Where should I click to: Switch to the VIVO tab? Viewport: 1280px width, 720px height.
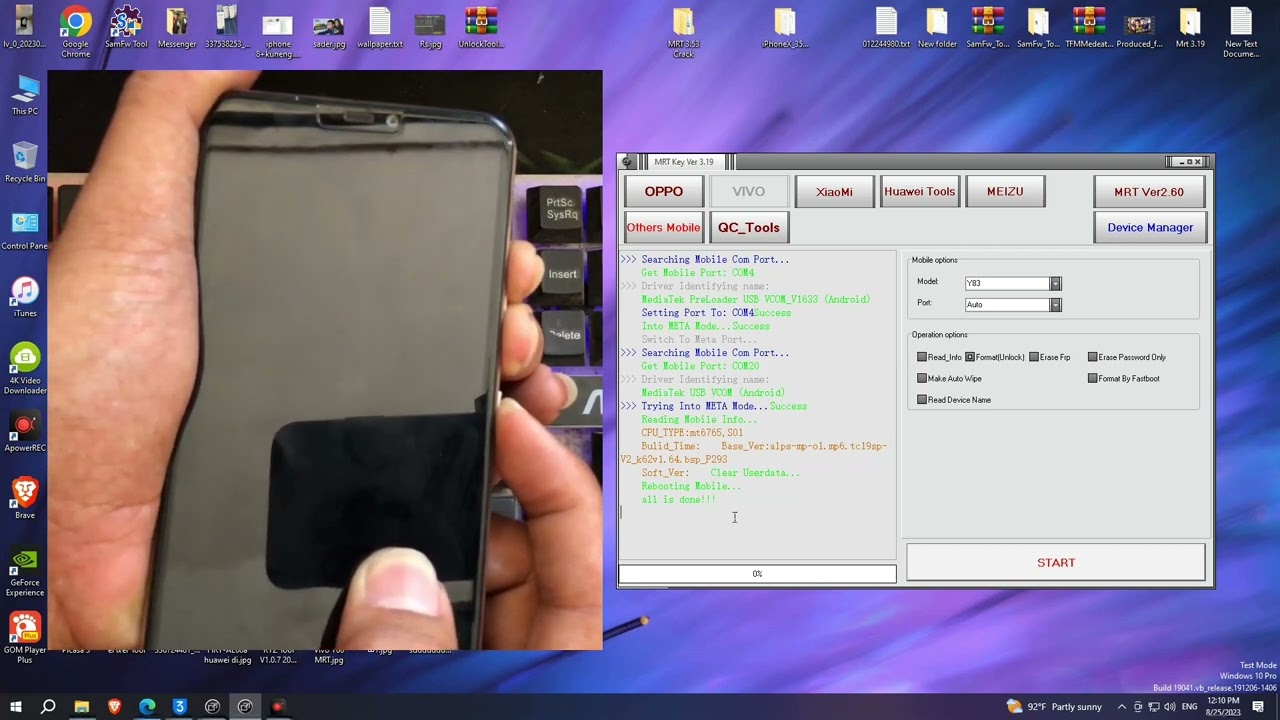click(x=748, y=191)
